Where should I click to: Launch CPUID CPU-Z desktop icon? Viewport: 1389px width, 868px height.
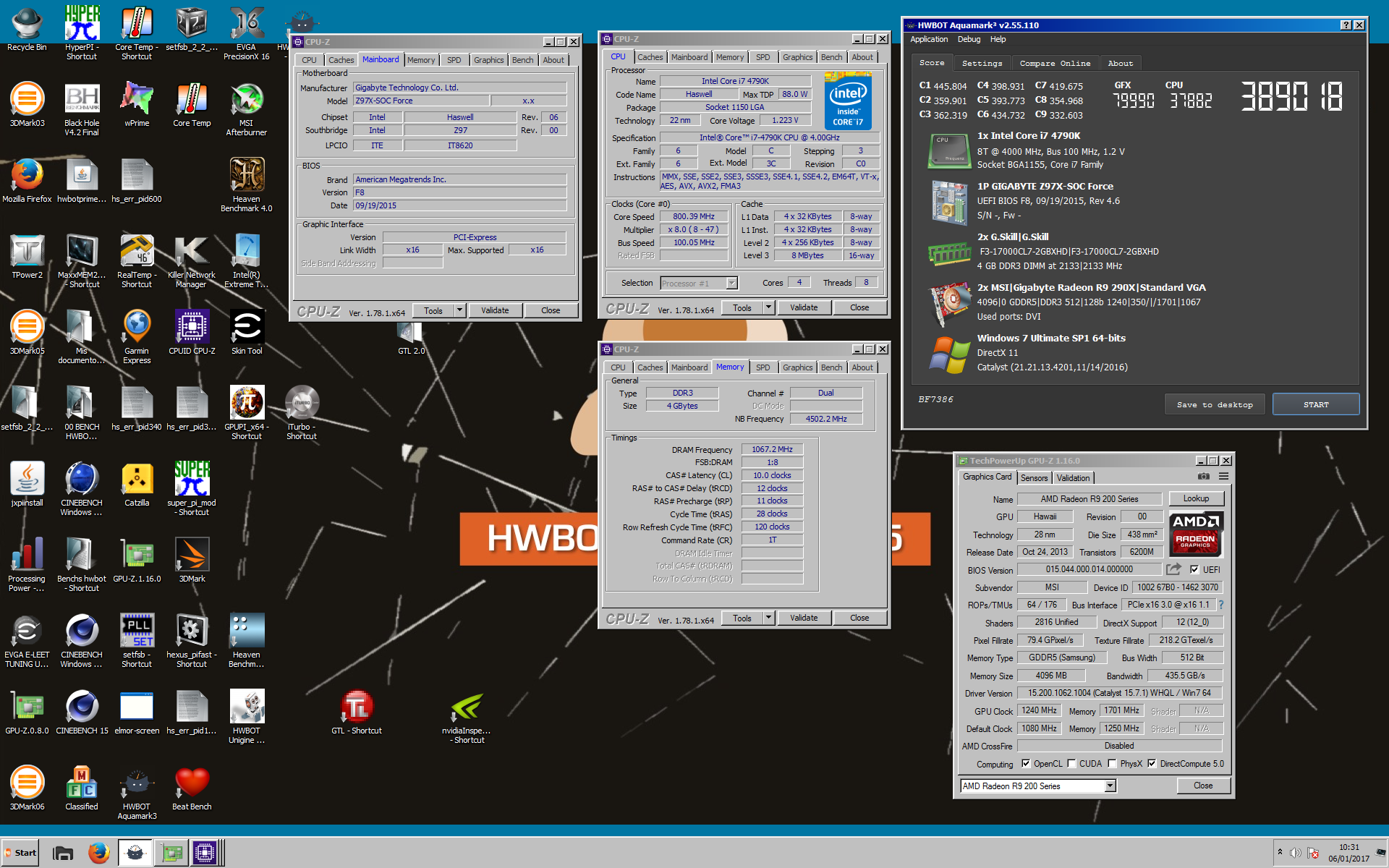click(x=192, y=333)
